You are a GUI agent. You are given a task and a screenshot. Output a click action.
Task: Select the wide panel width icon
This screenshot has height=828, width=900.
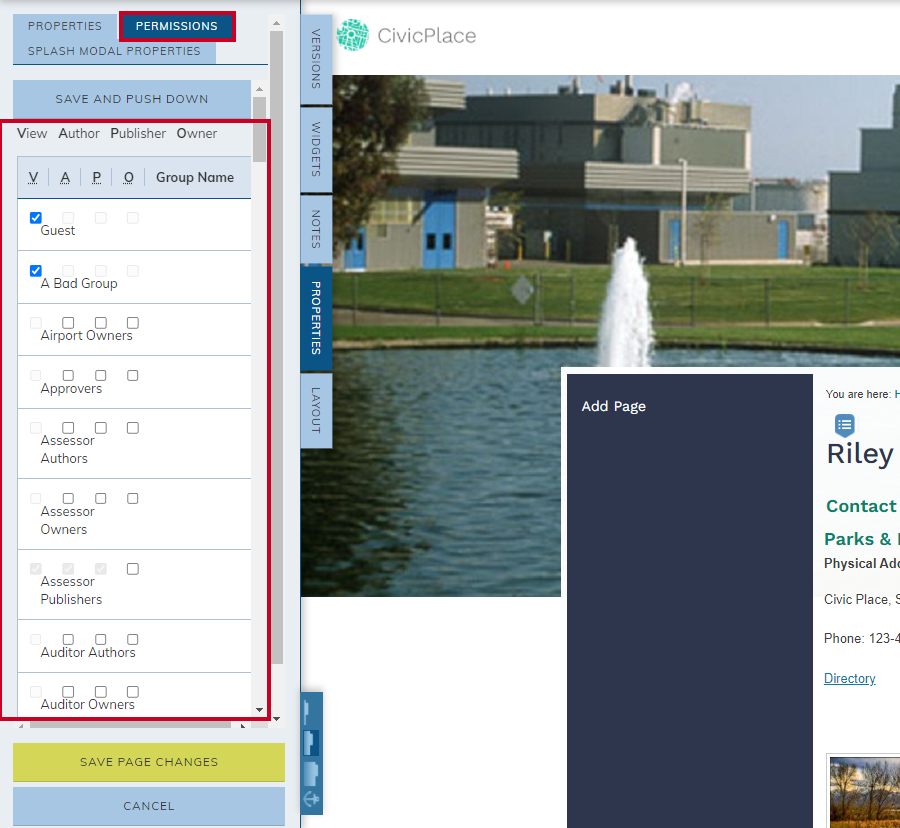[311, 773]
